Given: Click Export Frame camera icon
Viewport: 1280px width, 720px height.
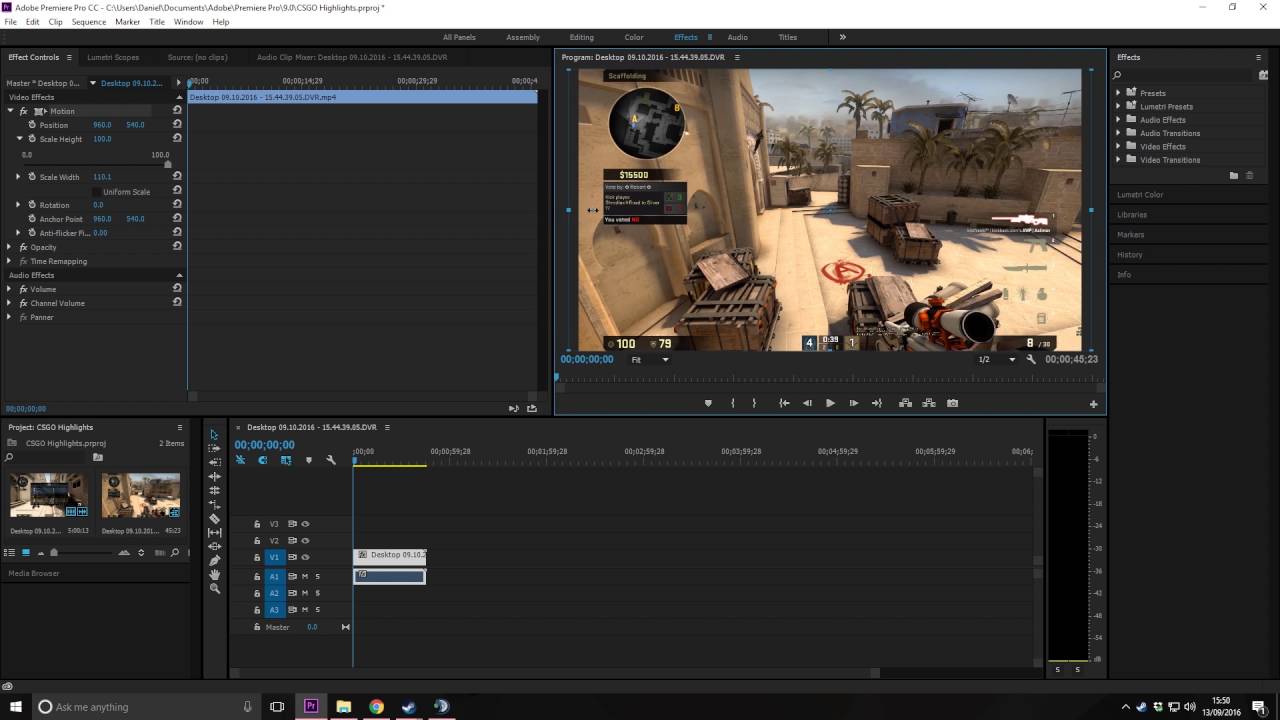Looking at the screenshot, I should point(952,403).
